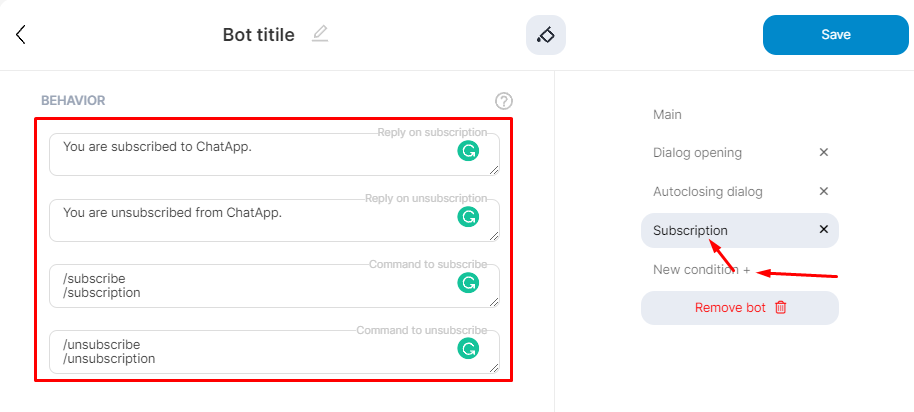
Task: Click the paint bucket theme icon
Action: click(546, 35)
